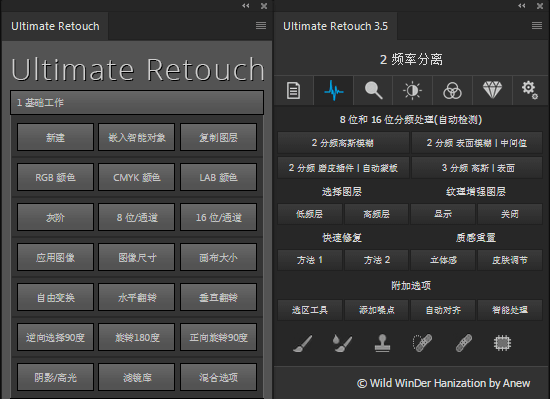This screenshot has width=550, height=399.
Task: Set depth with 8 位/通道 button
Action: (136, 217)
